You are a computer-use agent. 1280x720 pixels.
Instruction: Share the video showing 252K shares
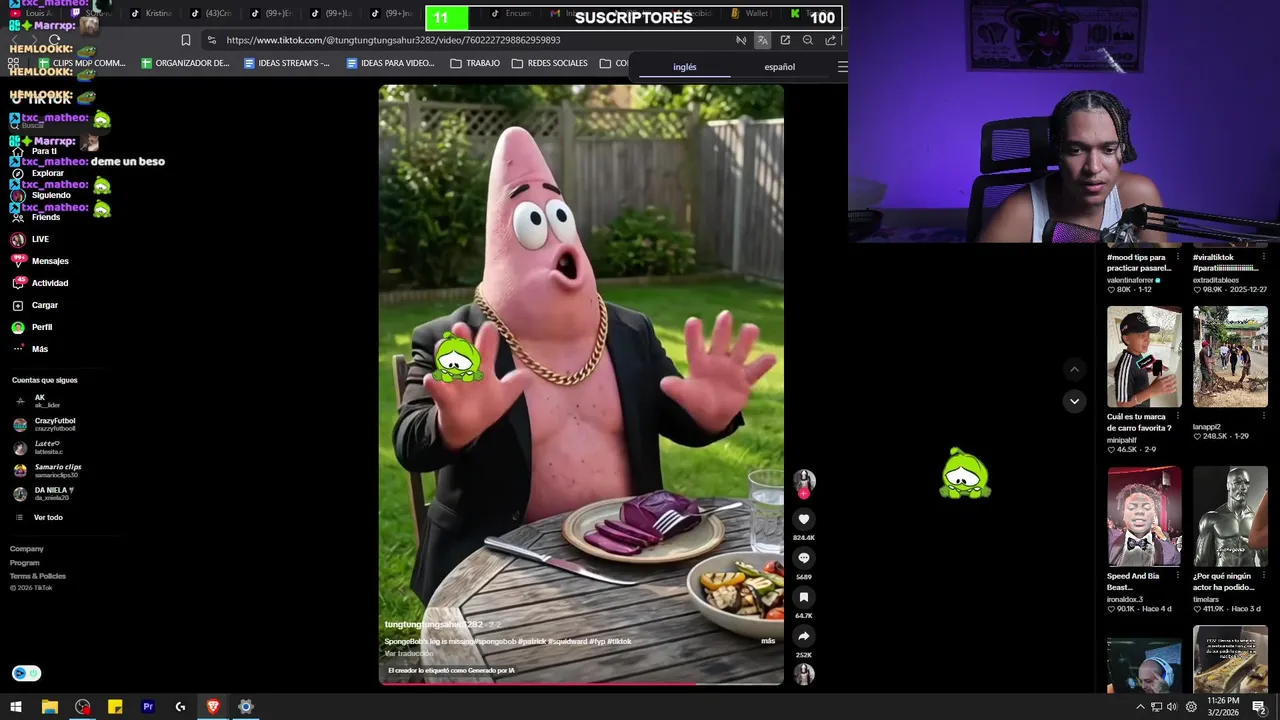pyautogui.click(x=803, y=636)
